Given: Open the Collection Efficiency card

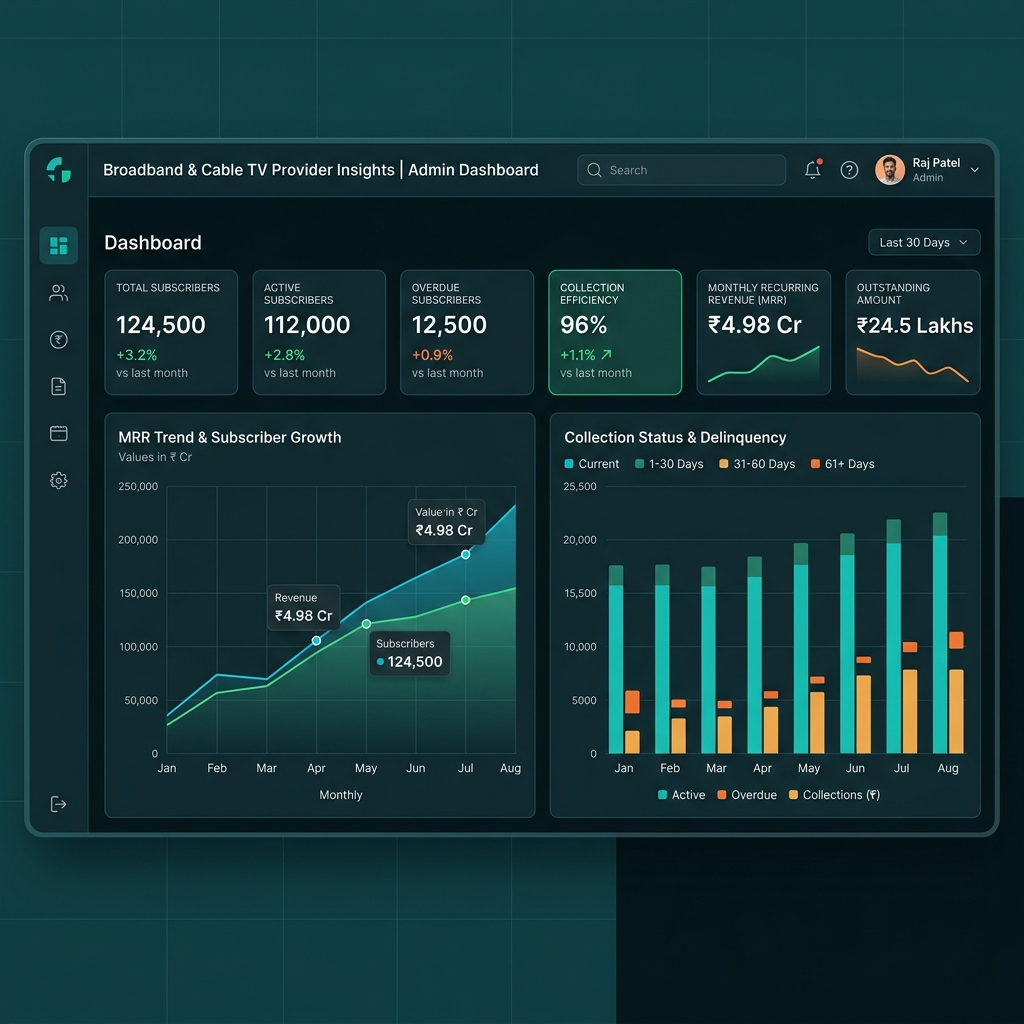Looking at the screenshot, I should pos(615,332).
